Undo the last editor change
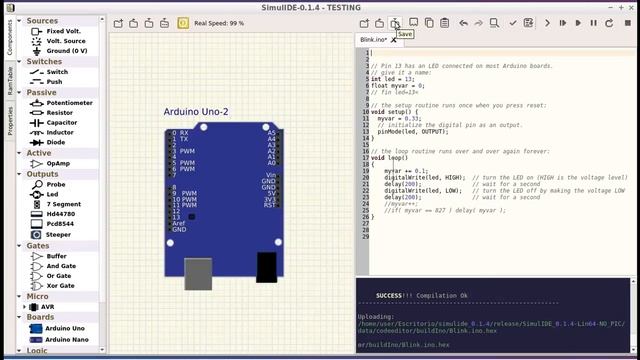This screenshot has height=360, width=640. tap(463, 23)
